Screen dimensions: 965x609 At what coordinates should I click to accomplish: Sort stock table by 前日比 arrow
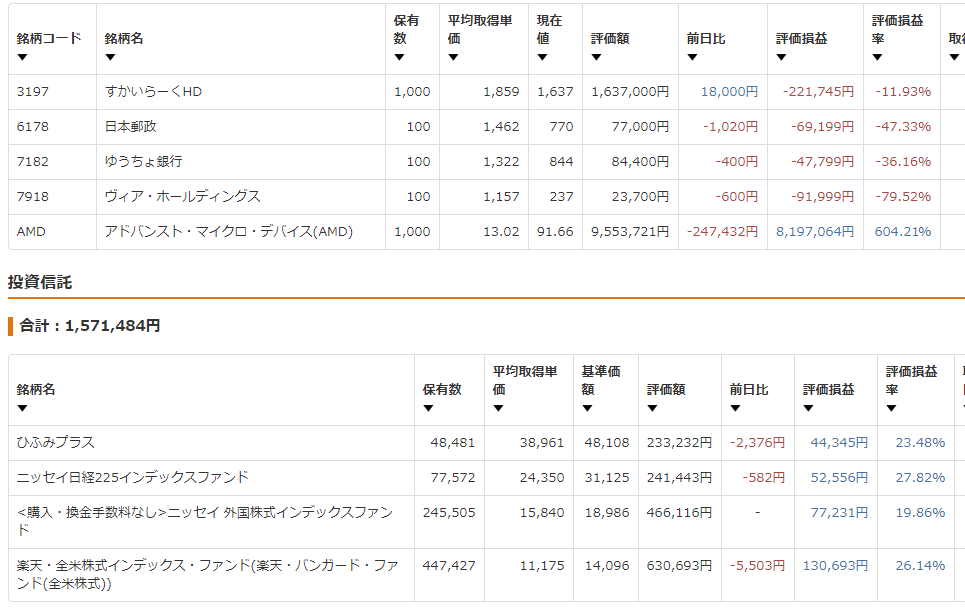(x=692, y=57)
